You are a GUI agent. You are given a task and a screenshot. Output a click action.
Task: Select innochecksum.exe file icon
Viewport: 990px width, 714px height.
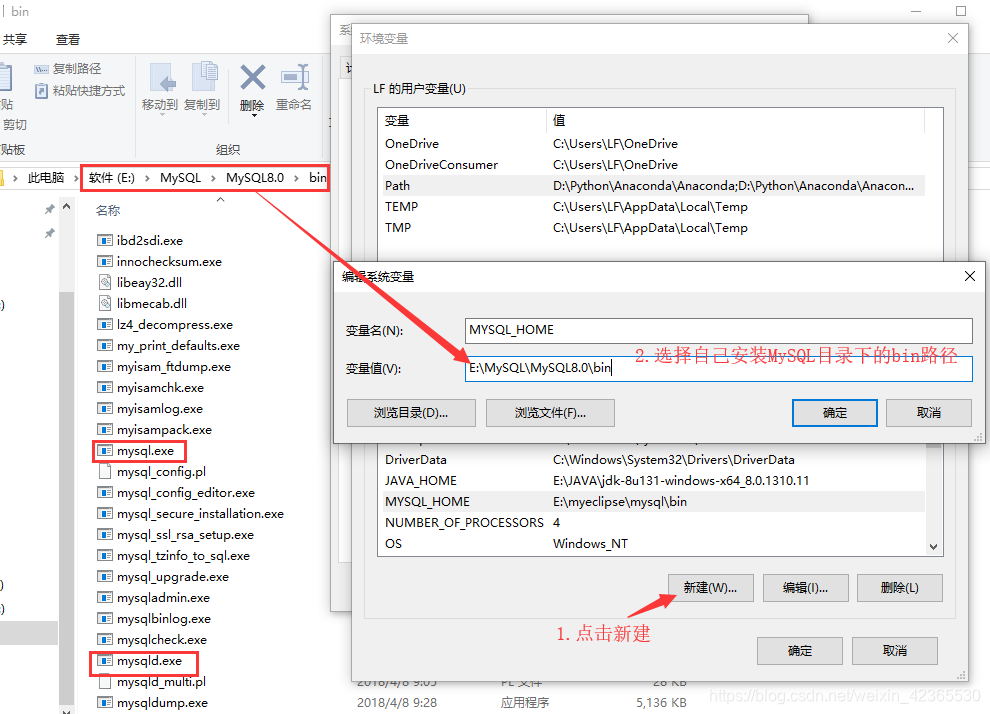[105, 261]
